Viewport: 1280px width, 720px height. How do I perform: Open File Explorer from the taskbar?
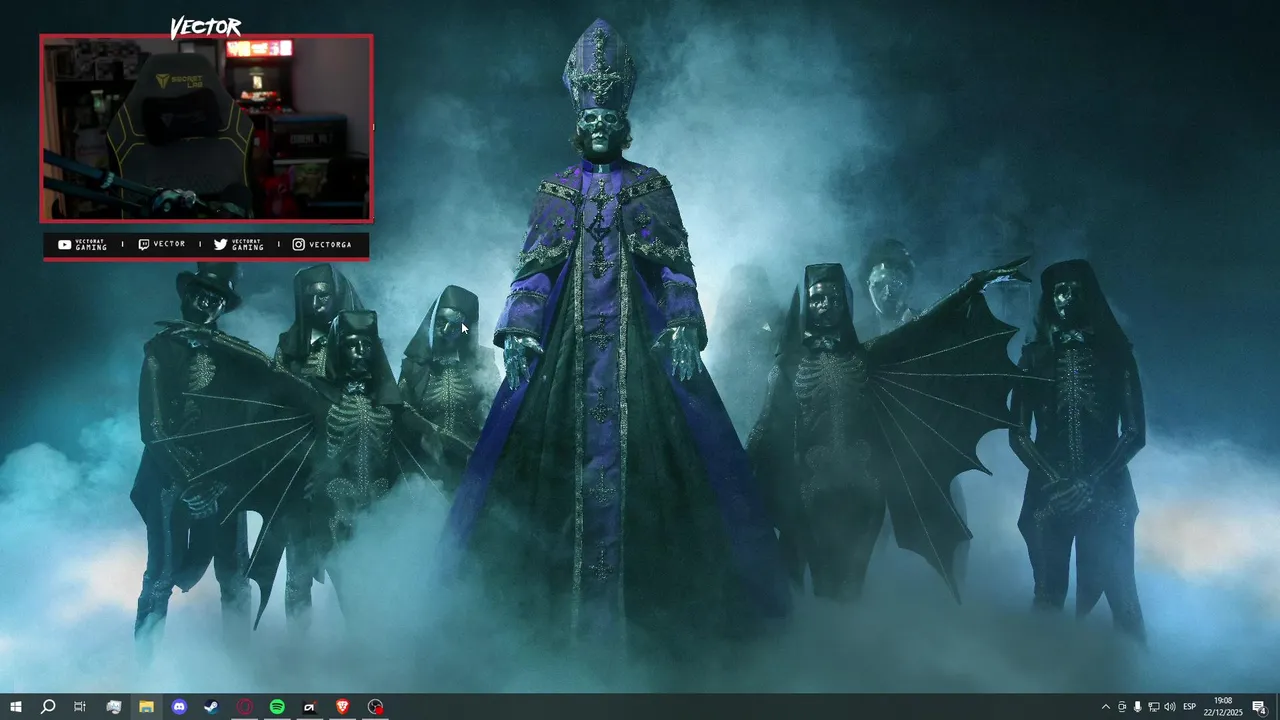point(146,707)
